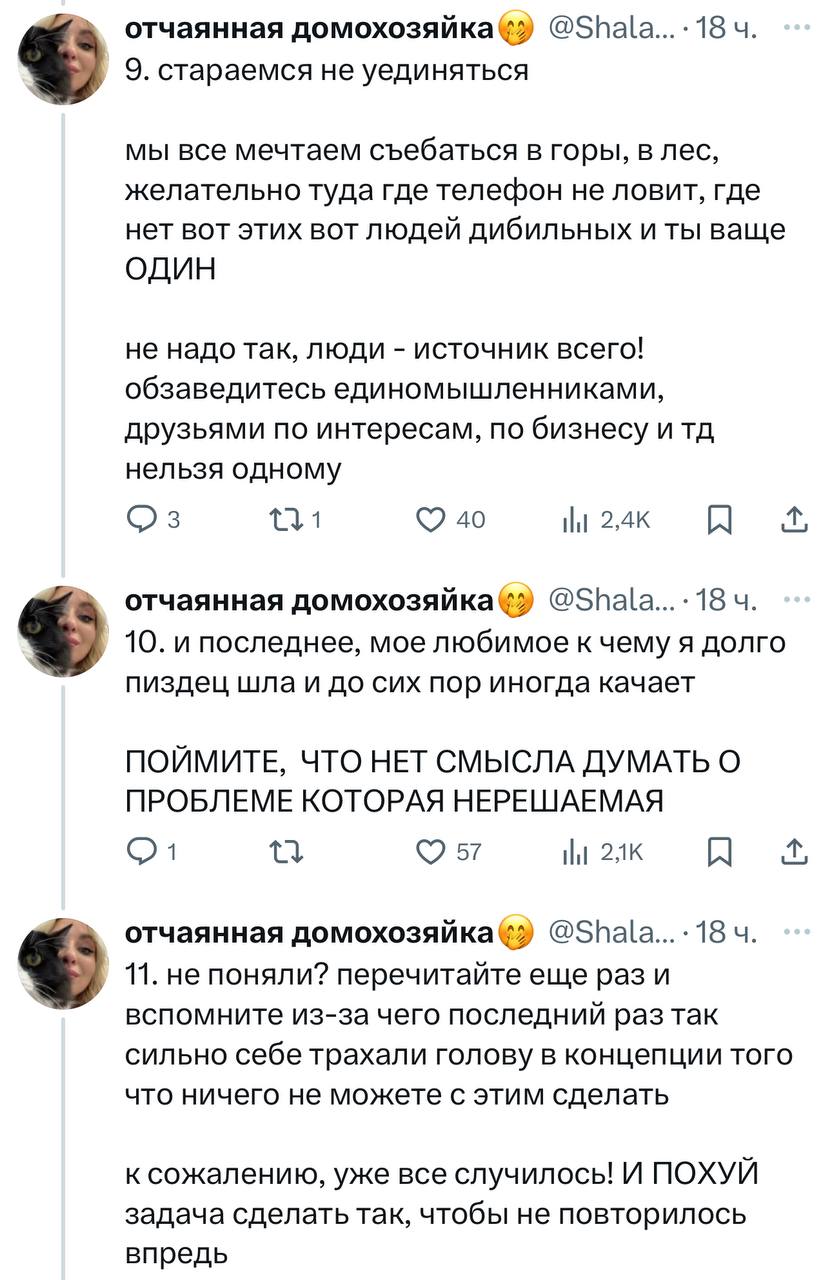Open @Shala handle on tweet 11
Image resolution: width=832 pixels, height=1280 pixels.
610,932
